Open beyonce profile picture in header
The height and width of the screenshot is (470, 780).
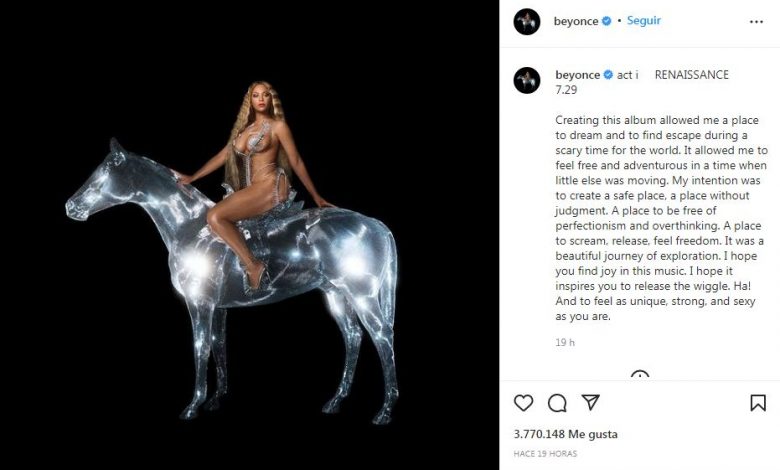[x=527, y=21]
